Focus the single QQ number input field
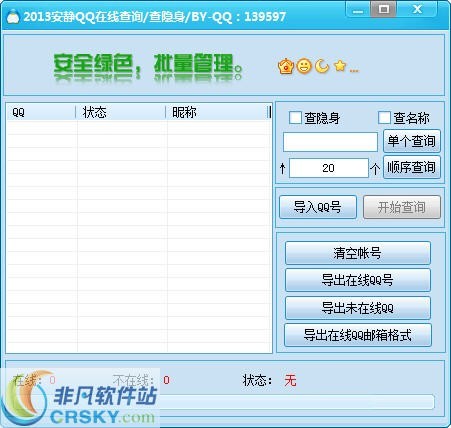This screenshot has height=428, width=451. click(x=330, y=142)
